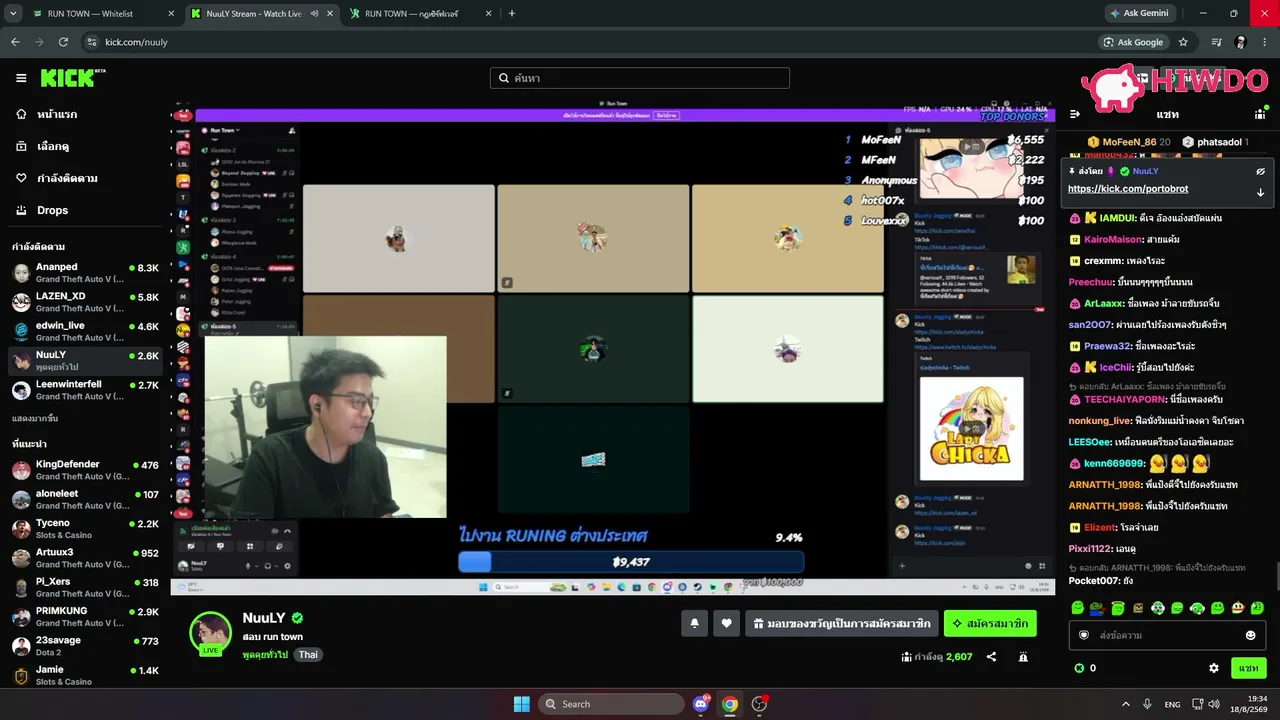Send message with the green แชท button
Viewport: 1280px width, 720px height.
click(1248, 668)
